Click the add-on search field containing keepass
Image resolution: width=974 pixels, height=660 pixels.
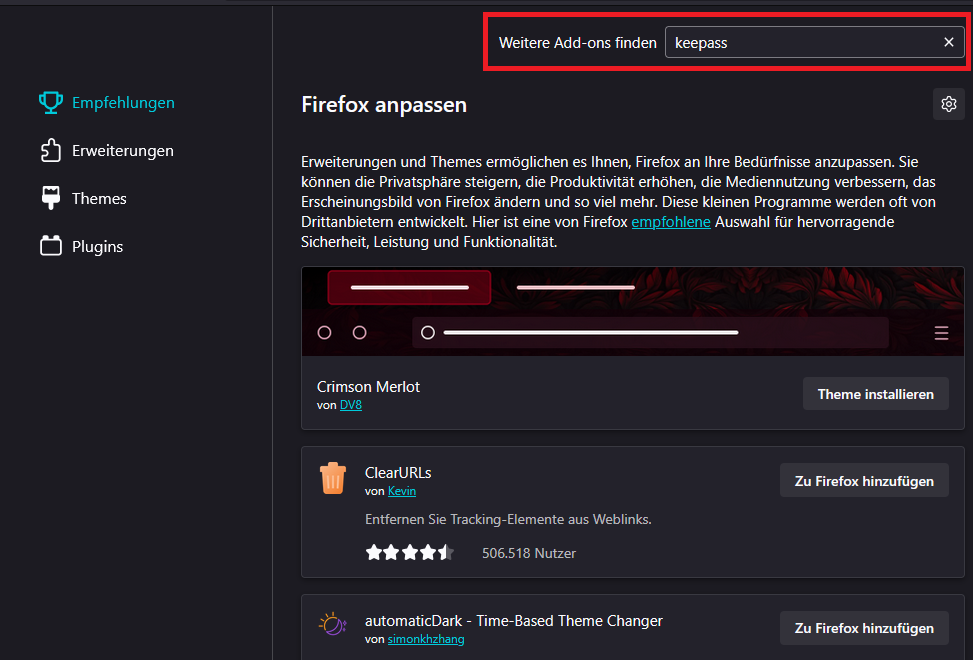coord(800,42)
